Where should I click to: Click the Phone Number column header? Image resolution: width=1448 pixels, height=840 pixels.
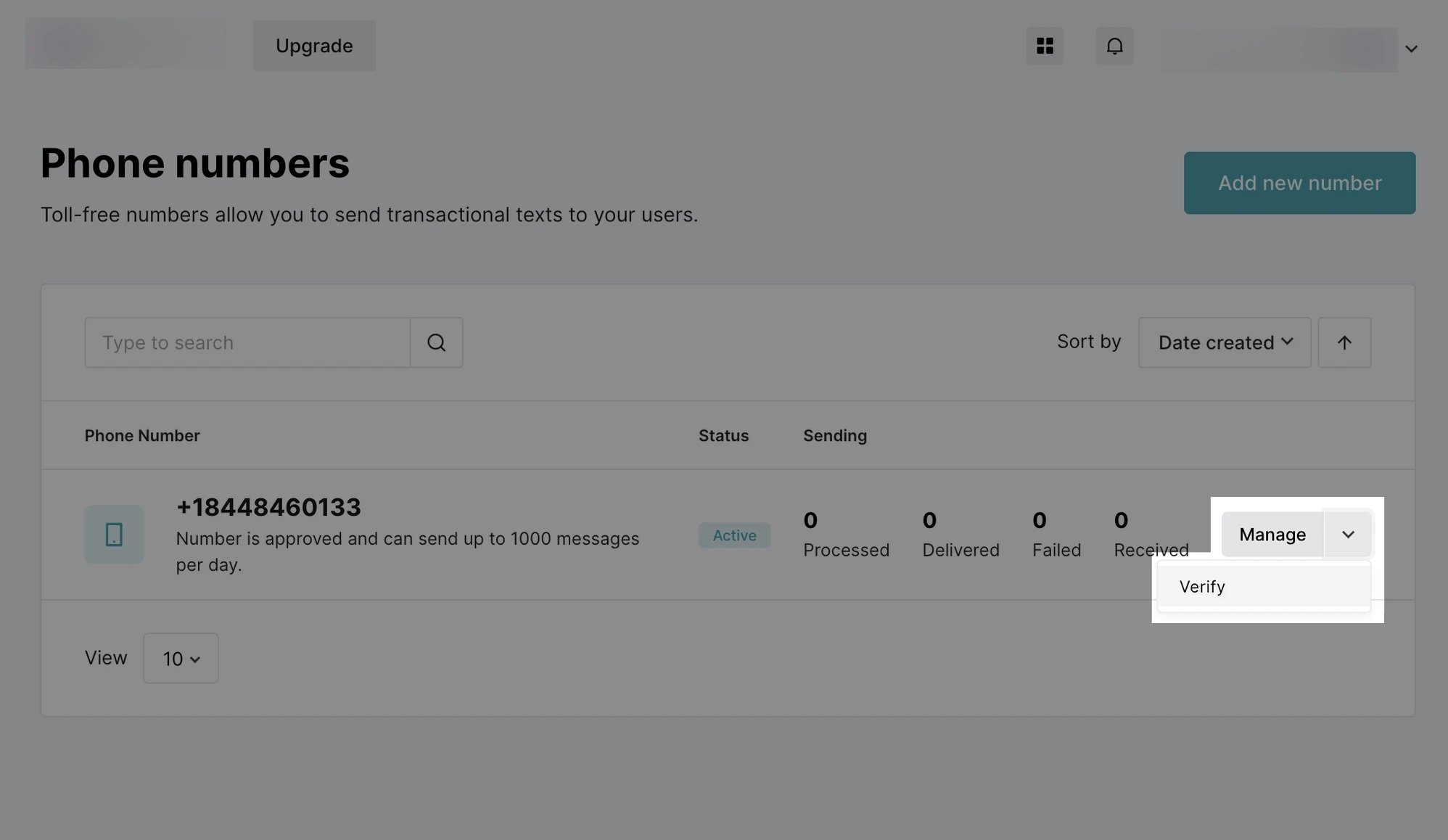tap(142, 435)
